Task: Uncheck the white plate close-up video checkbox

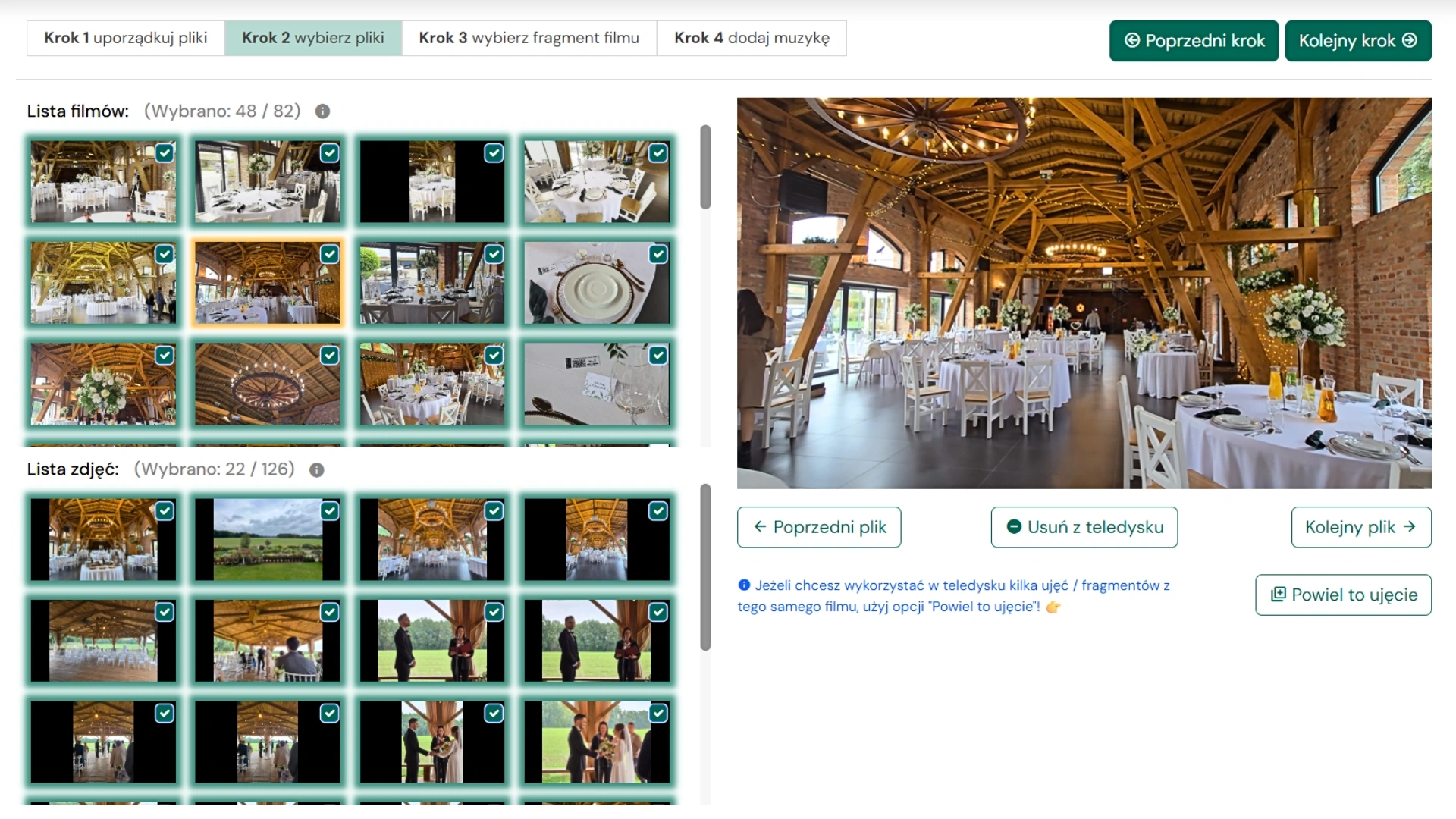Action: 658,254
